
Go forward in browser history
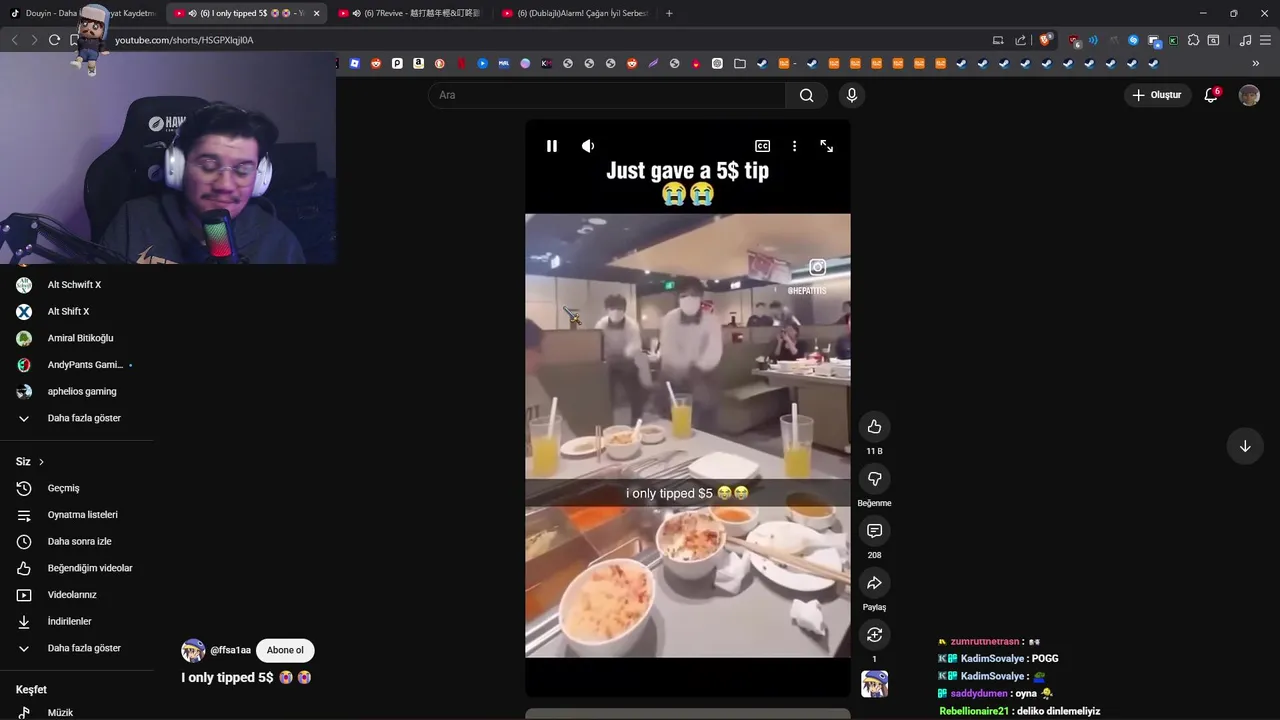click(34, 40)
